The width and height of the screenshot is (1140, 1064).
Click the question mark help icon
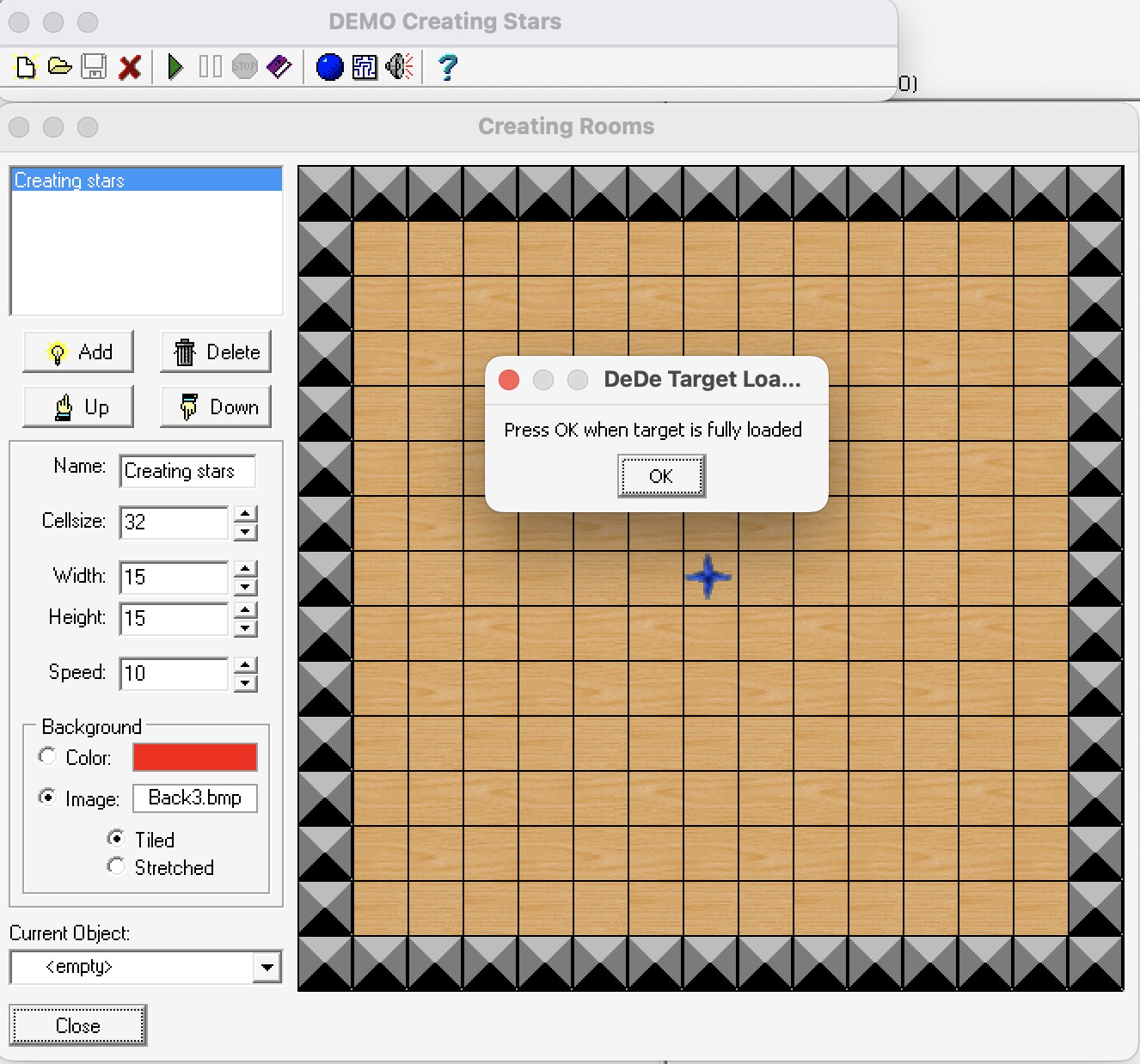click(x=447, y=66)
